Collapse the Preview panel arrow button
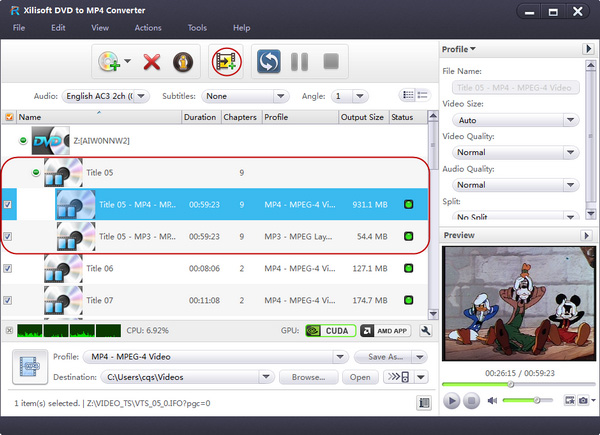Screen dimensions: 600x435 click(586, 235)
